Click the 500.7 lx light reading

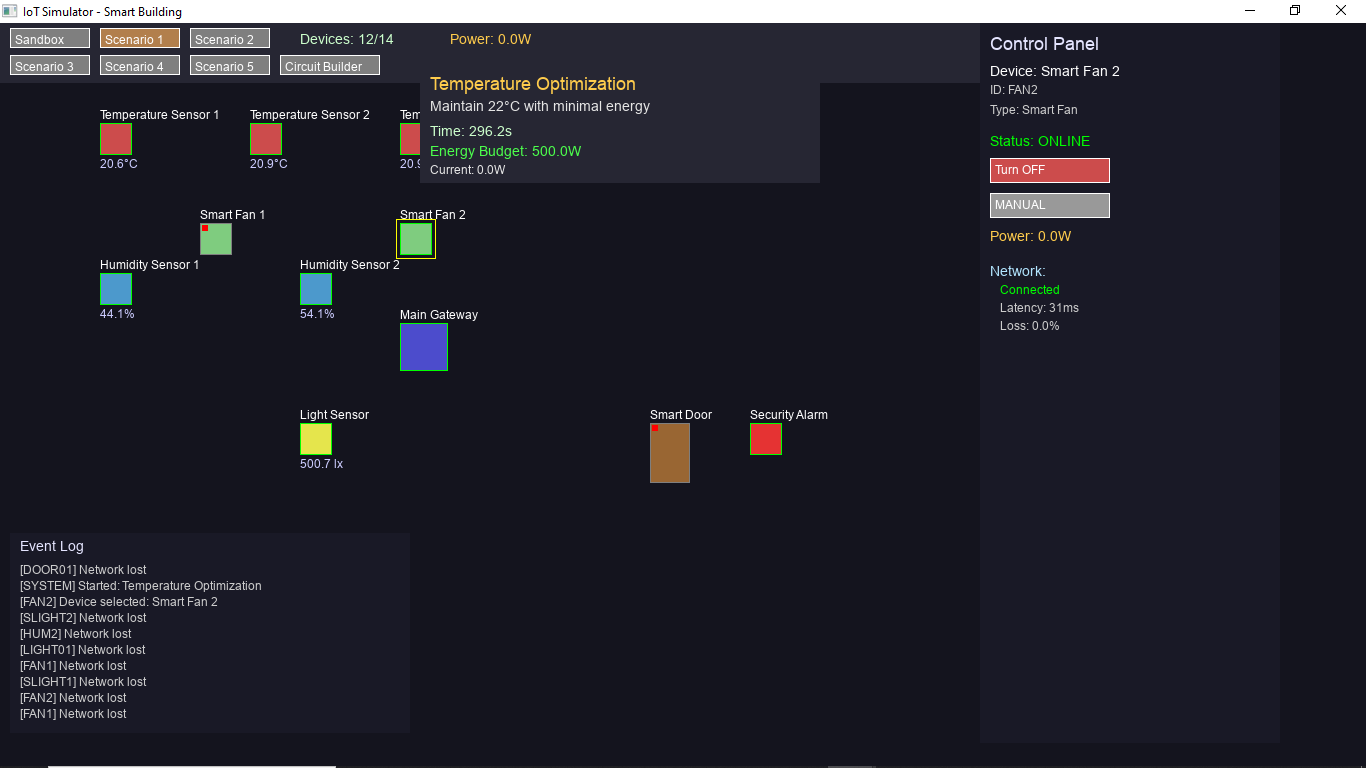pos(322,464)
